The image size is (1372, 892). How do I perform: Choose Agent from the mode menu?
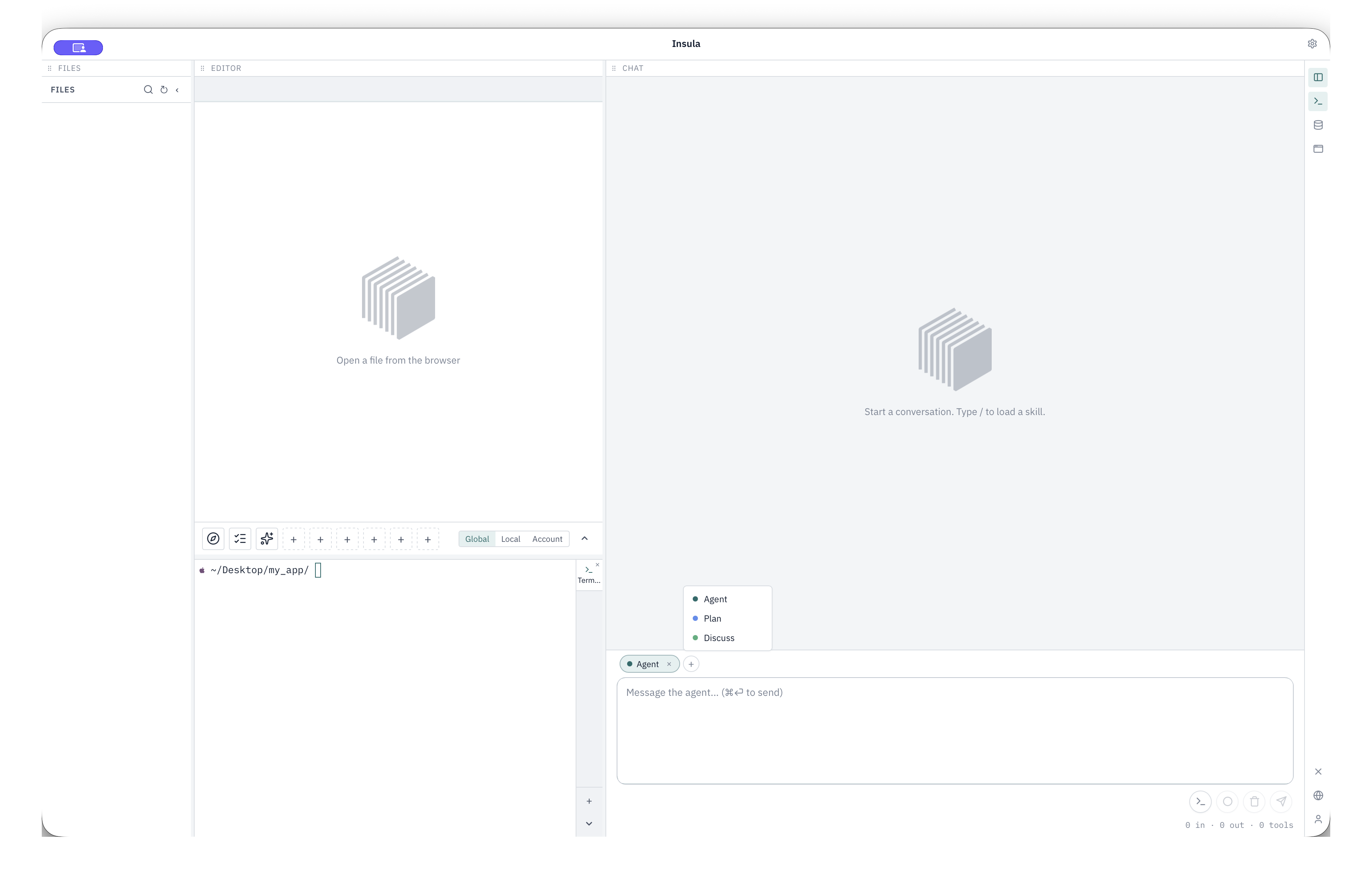tap(727, 599)
